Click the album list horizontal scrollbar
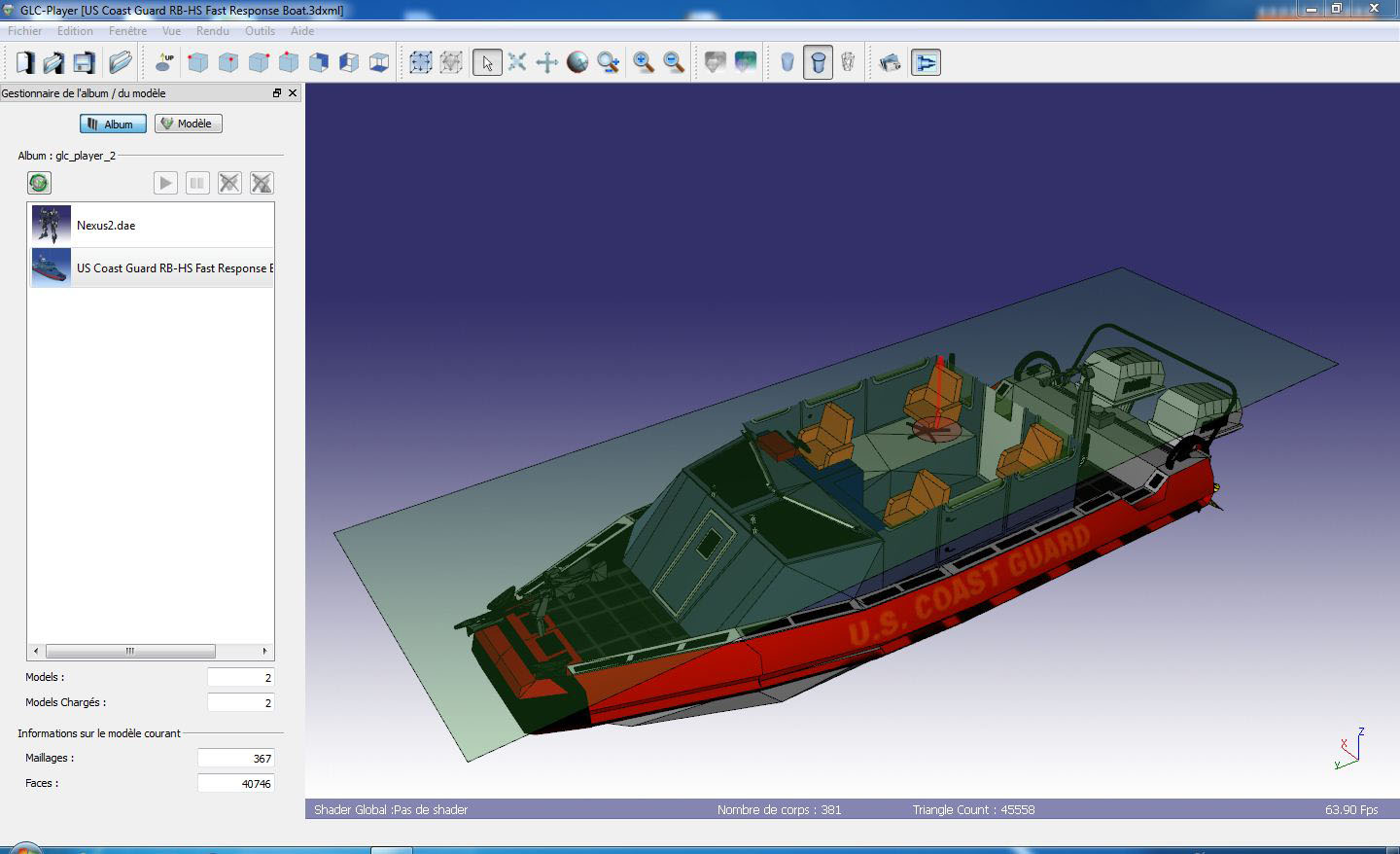Screen dimensions: 1400x854 click(x=130, y=651)
